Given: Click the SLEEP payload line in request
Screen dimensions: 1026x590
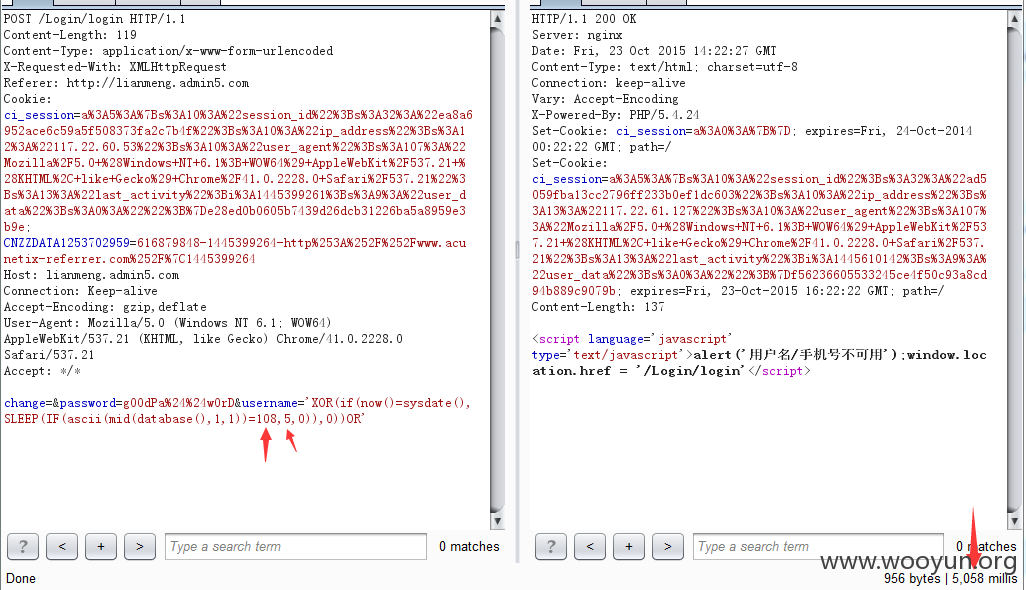Looking at the screenshot, I should (184, 419).
